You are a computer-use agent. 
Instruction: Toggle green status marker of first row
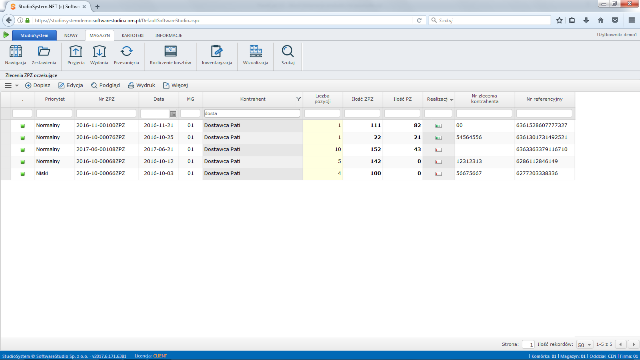(22, 126)
